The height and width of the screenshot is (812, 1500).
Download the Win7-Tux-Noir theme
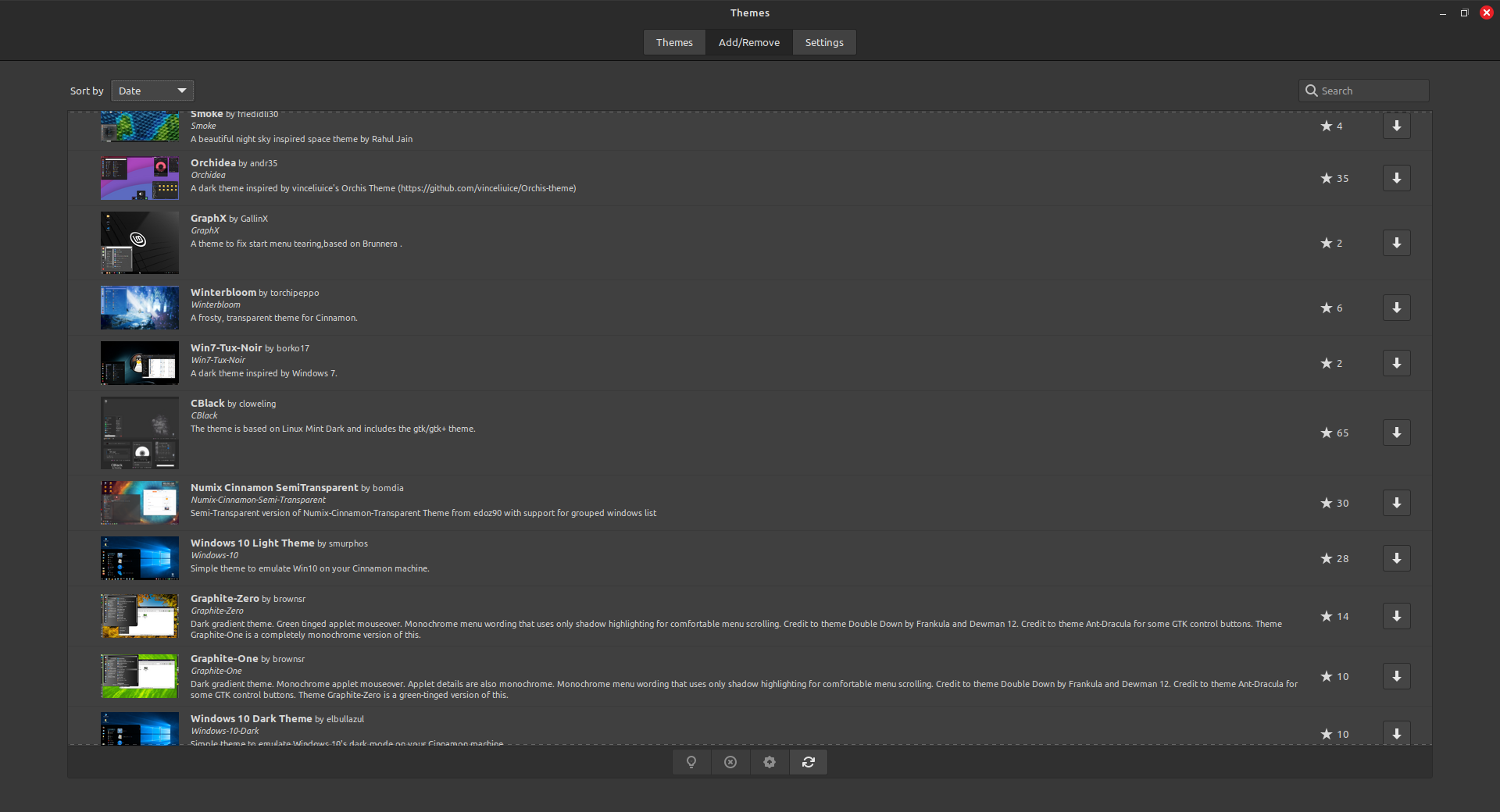(x=1396, y=363)
